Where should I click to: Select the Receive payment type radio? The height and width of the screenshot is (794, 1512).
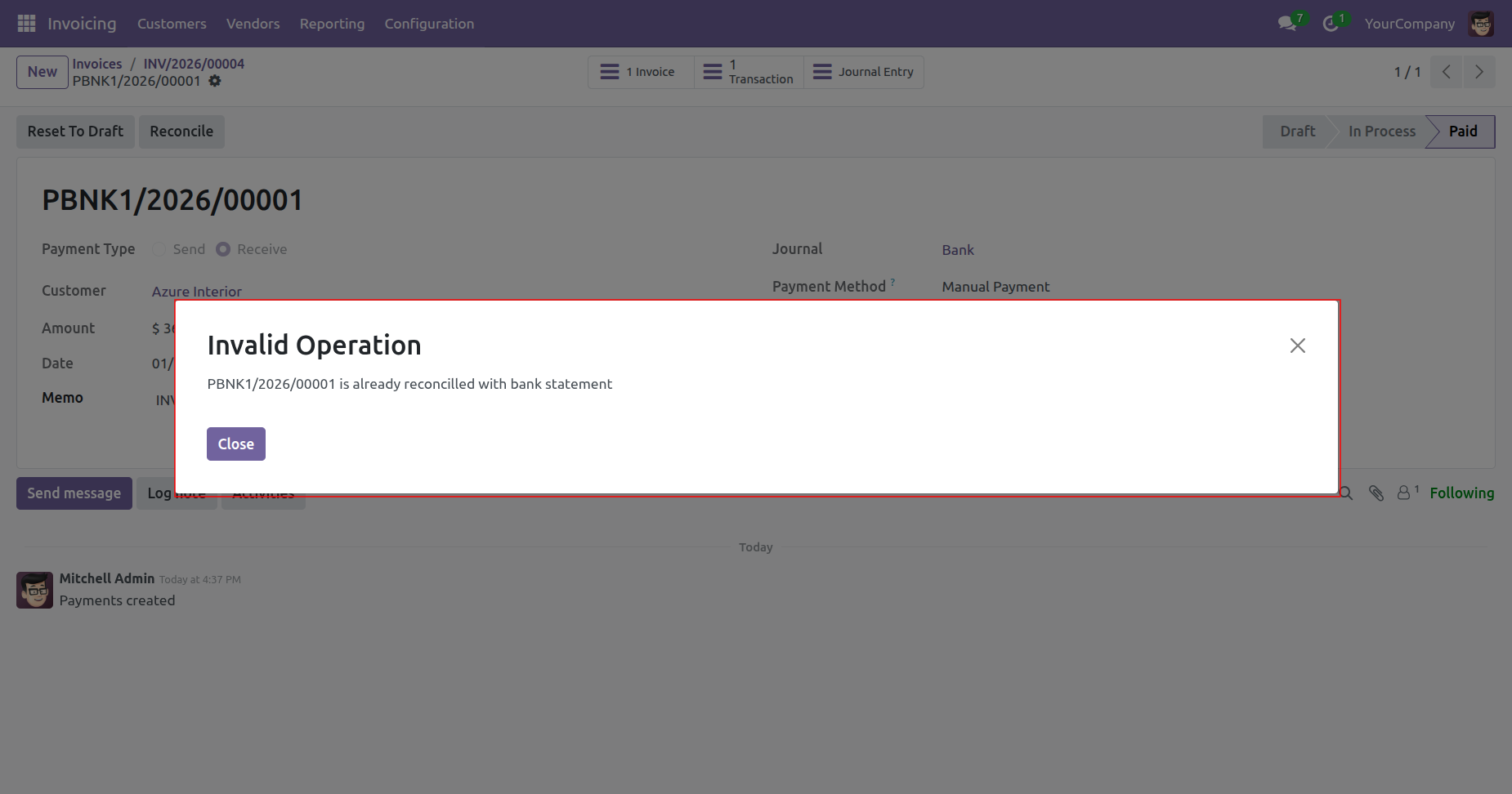pos(223,249)
